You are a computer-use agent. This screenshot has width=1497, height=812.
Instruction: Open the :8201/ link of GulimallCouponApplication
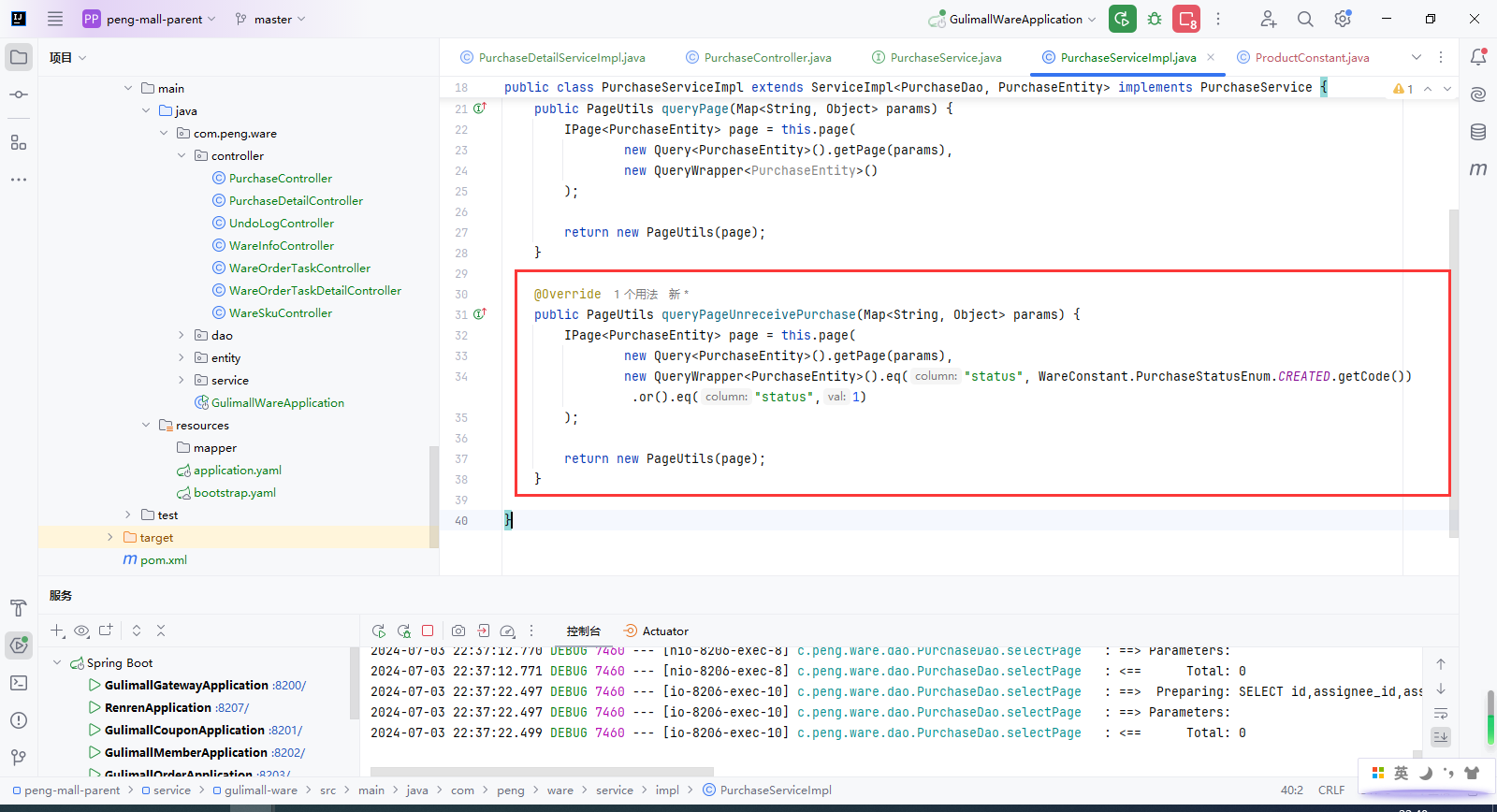[285, 731]
